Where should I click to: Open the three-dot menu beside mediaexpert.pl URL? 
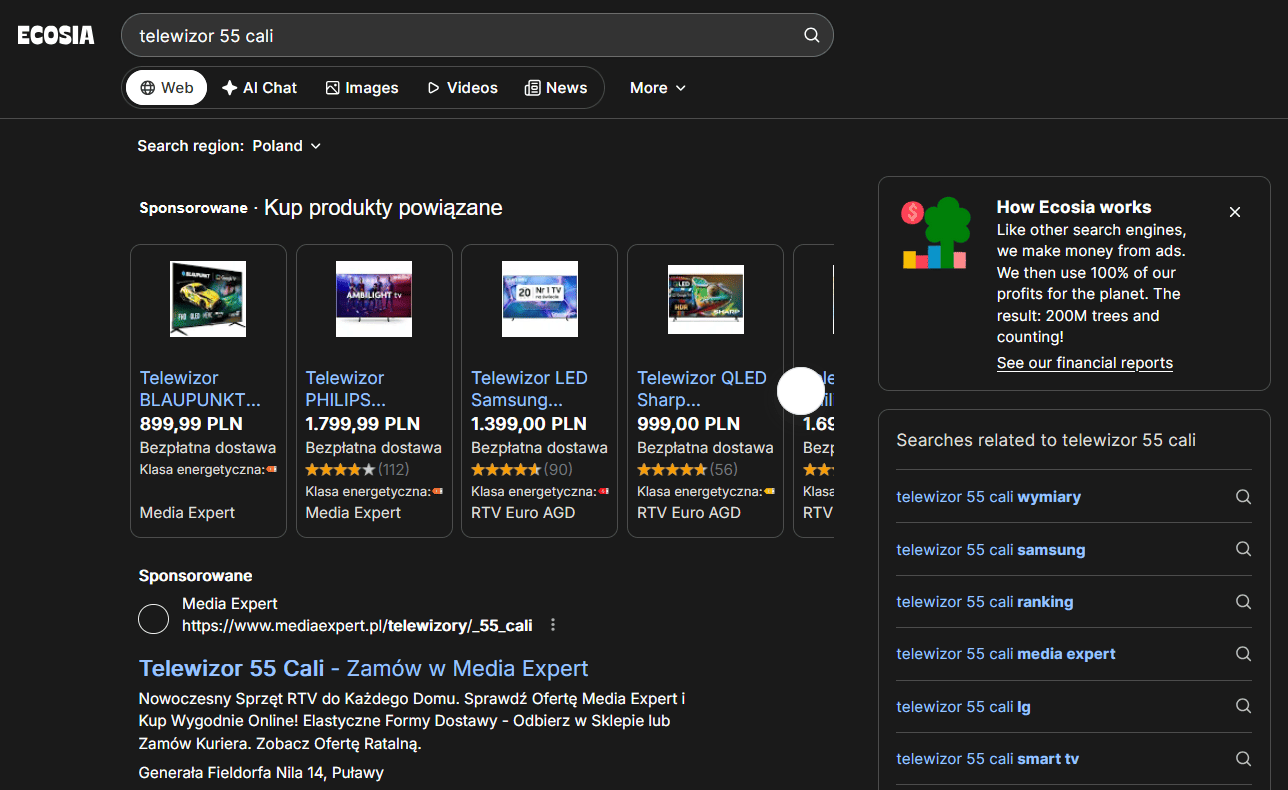(553, 625)
